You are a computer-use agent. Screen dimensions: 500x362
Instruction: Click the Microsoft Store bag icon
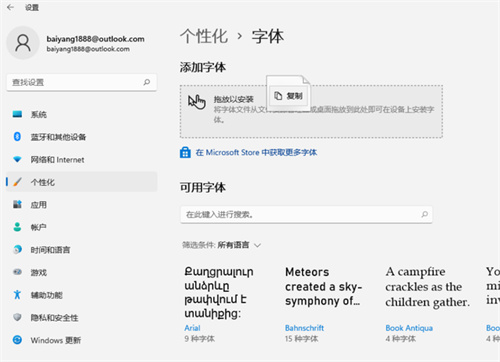coord(185,152)
